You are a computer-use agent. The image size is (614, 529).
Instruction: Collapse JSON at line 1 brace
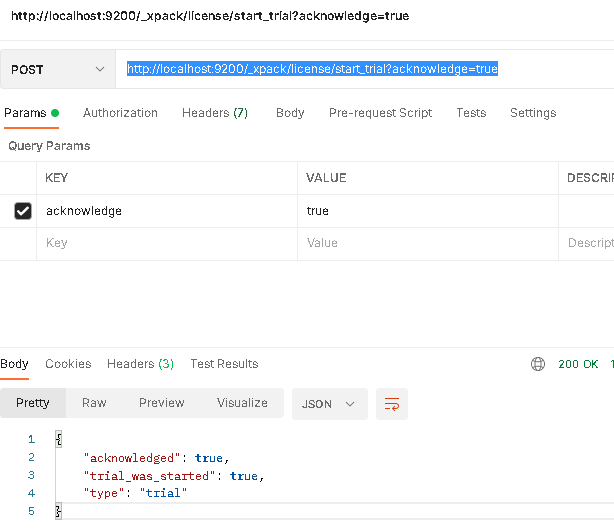point(58,439)
